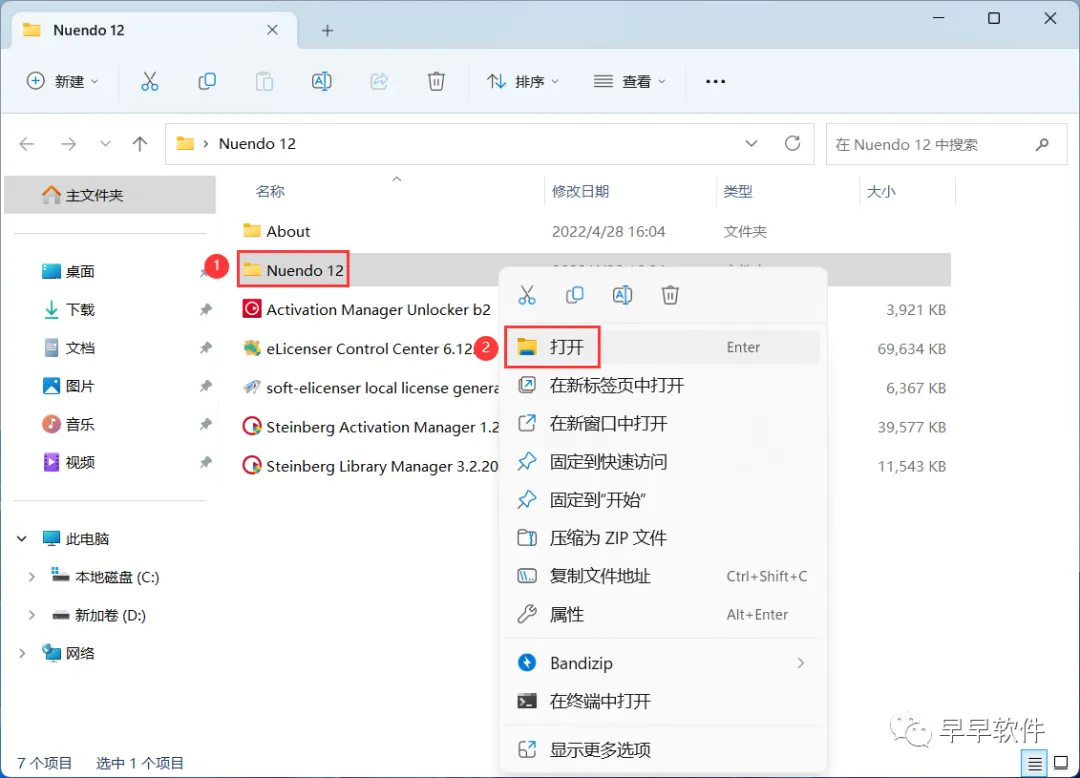The image size is (1080, 778).
Task: Expand the Bandizip submenu arrow
Action: [800, 663]
